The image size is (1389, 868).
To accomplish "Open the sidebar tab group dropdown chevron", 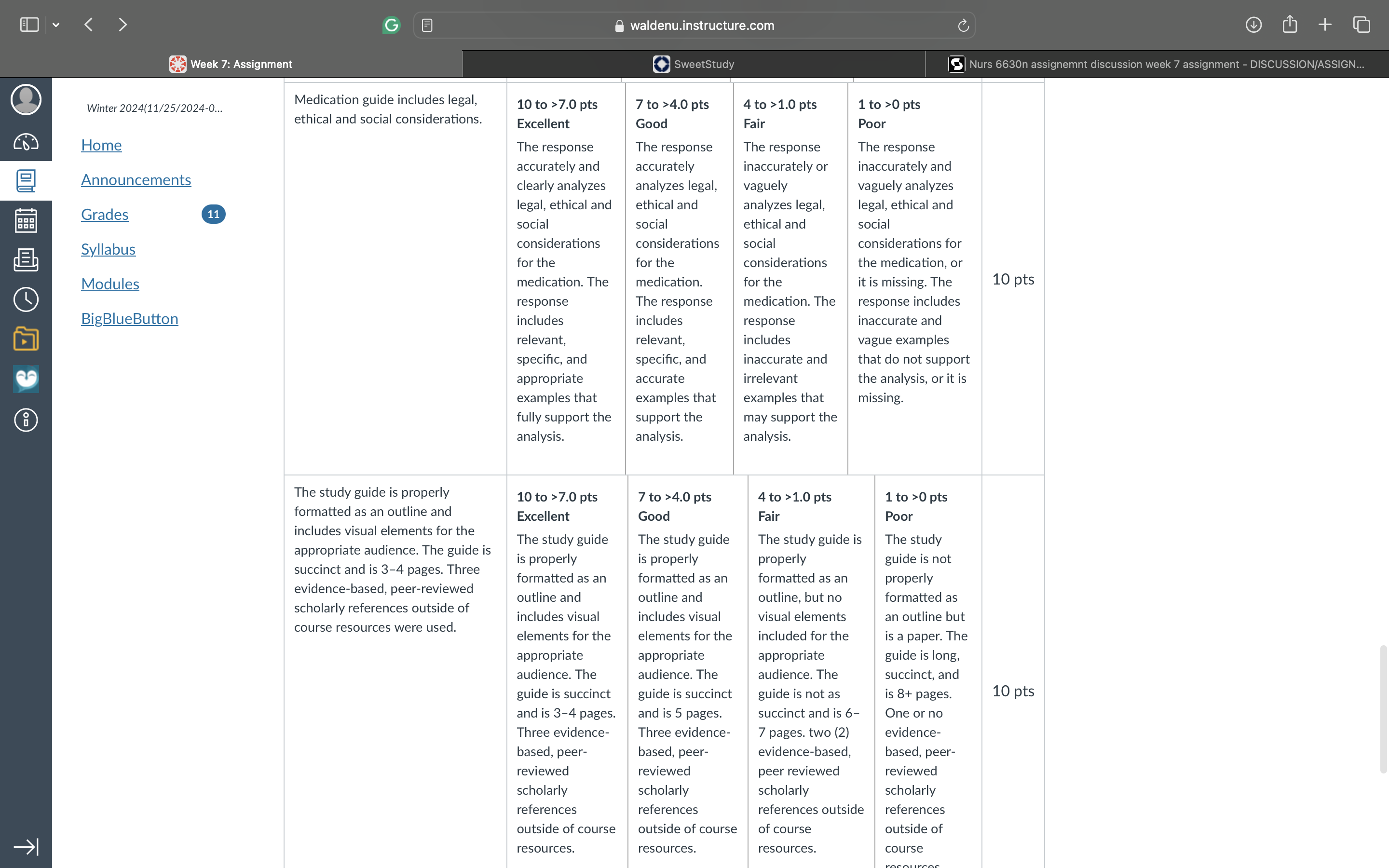I will tap(55, 25).
